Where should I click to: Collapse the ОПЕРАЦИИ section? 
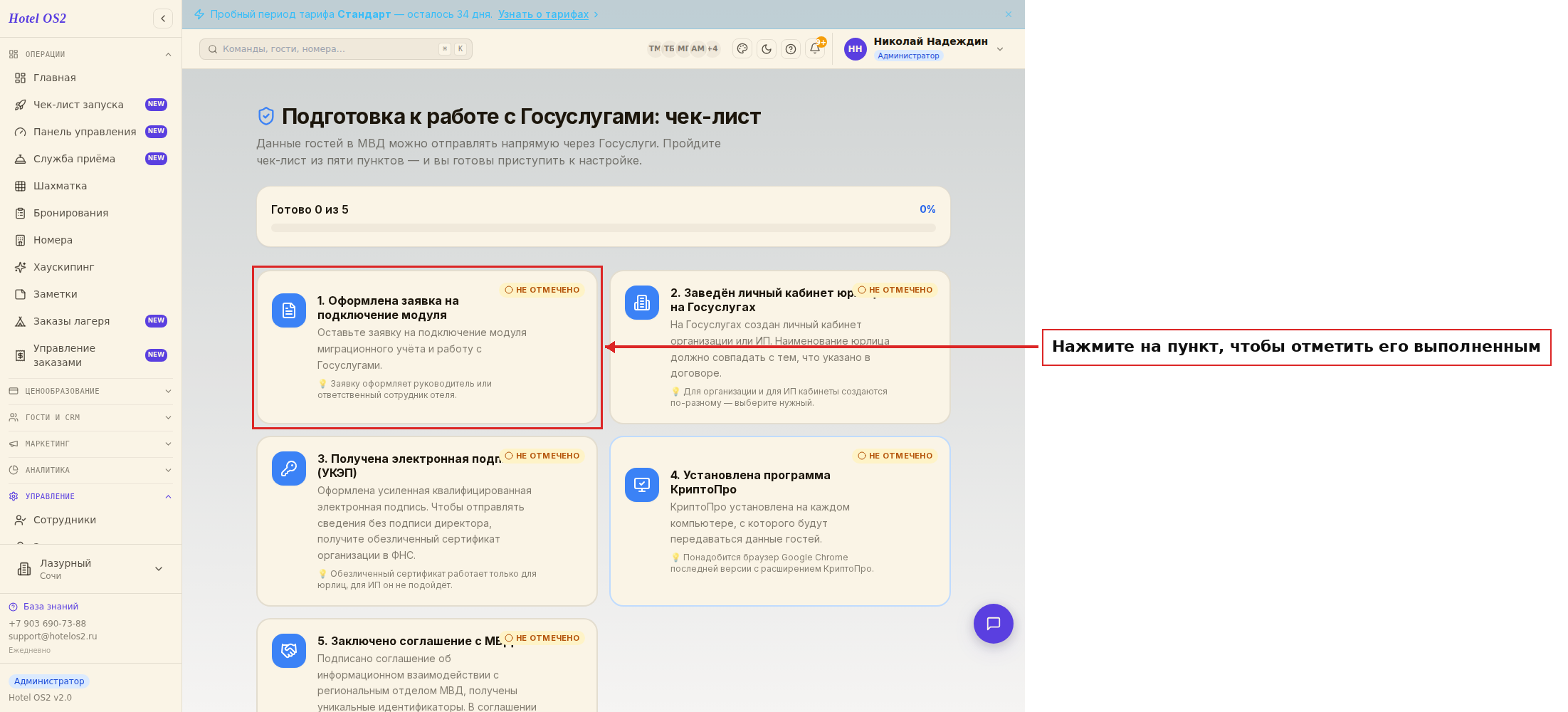[90, 54]
